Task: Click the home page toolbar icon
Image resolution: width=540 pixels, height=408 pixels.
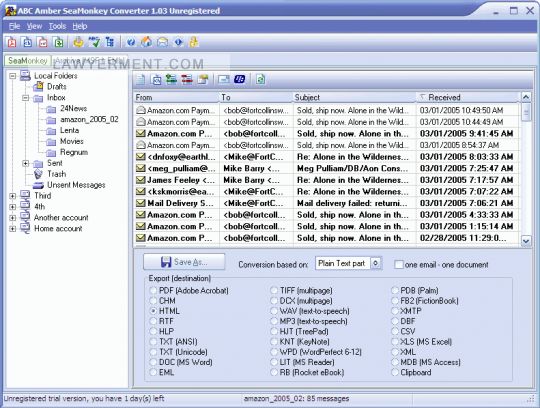Action: [147, 42]
